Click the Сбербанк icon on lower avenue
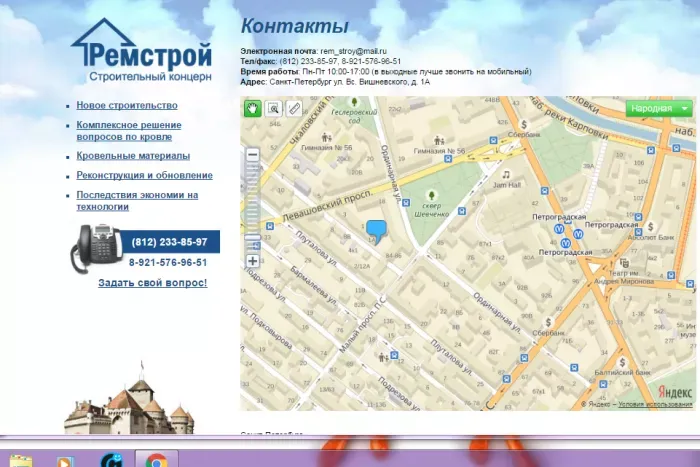Viewport: 700px width, 467px height. point(548,322)
